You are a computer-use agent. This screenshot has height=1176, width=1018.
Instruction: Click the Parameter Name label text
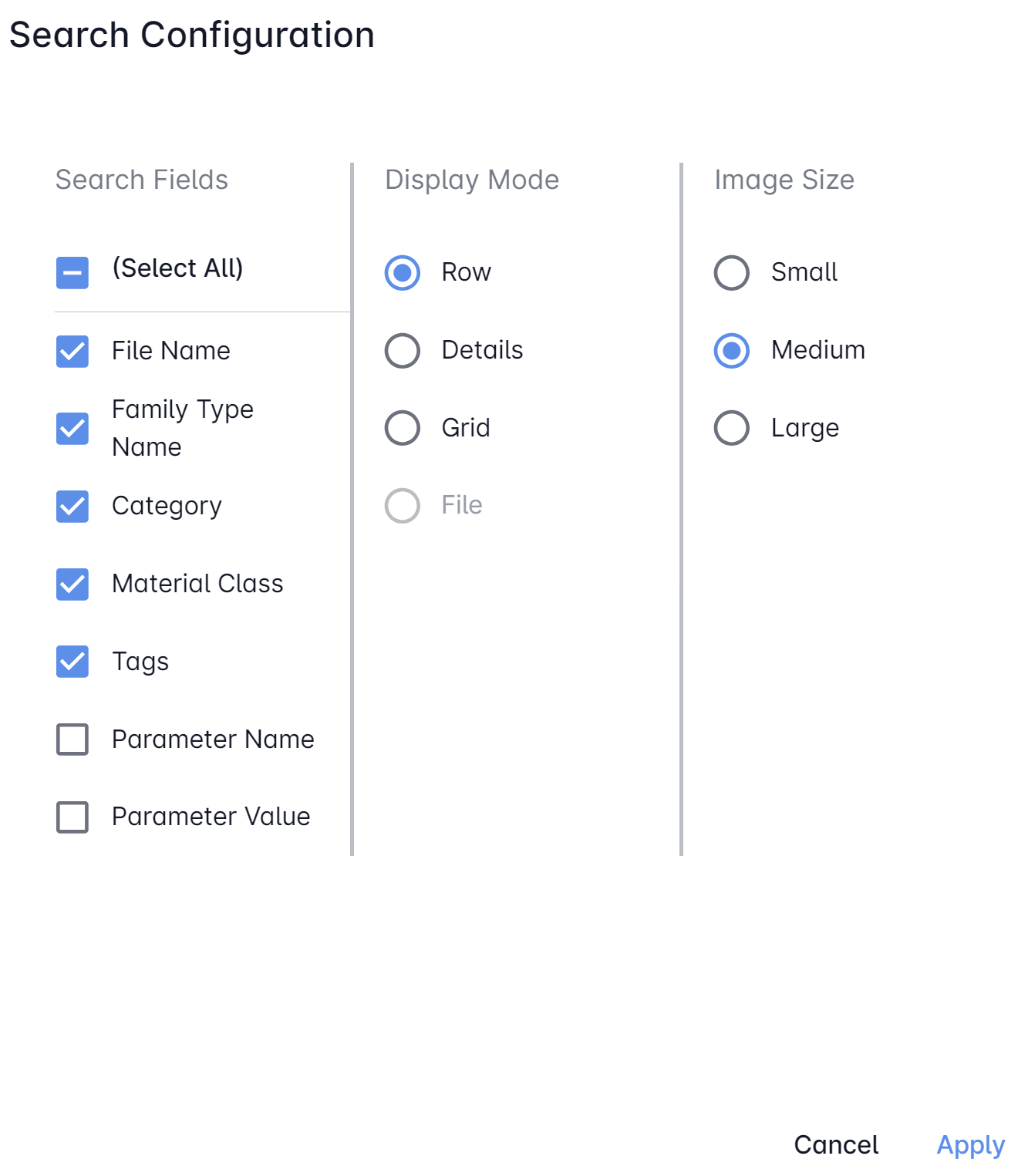pos(213,740)
